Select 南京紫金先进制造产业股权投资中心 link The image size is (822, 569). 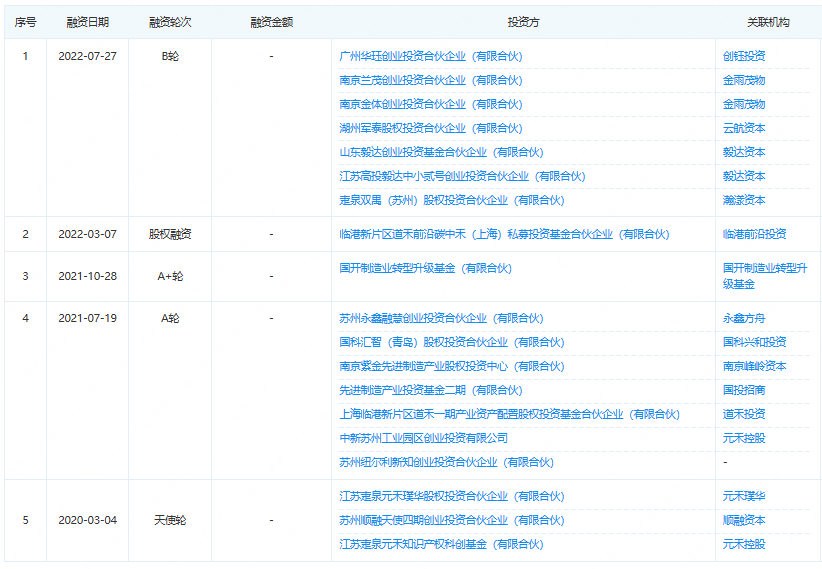tap(451, 366)
